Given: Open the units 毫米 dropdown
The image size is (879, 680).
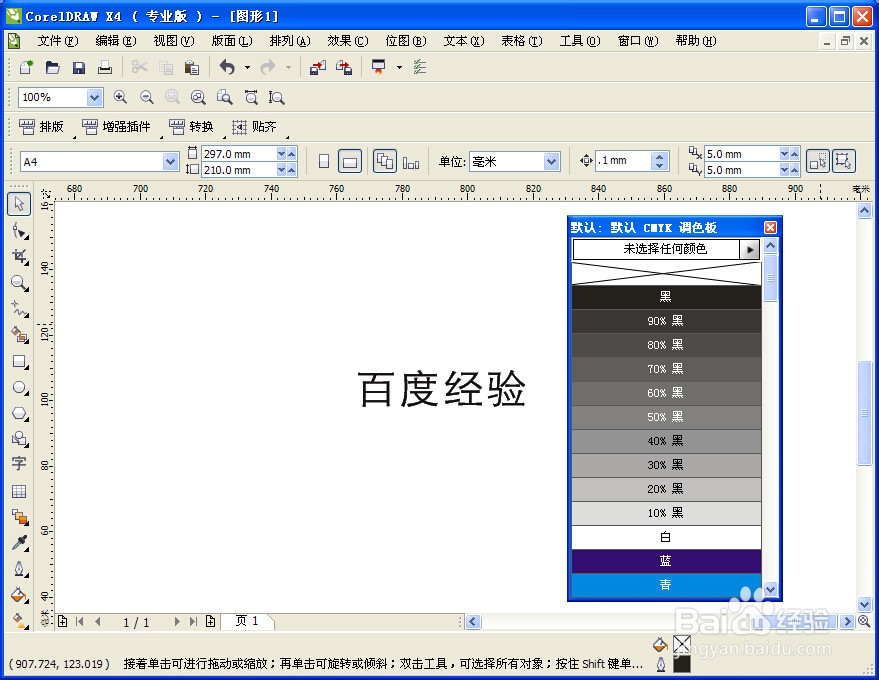Looking at the screenshot, I should 552,161.
